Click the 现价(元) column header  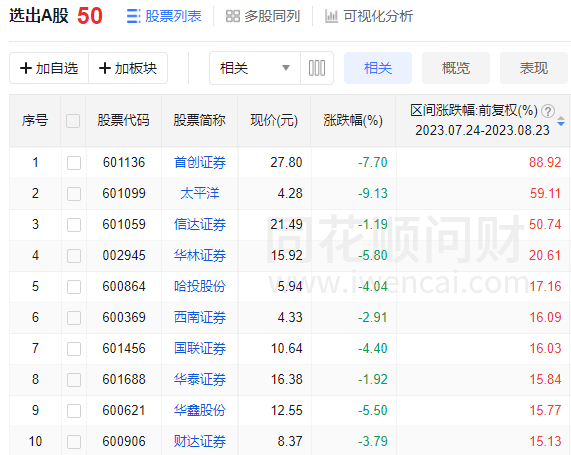click(274, 120)
